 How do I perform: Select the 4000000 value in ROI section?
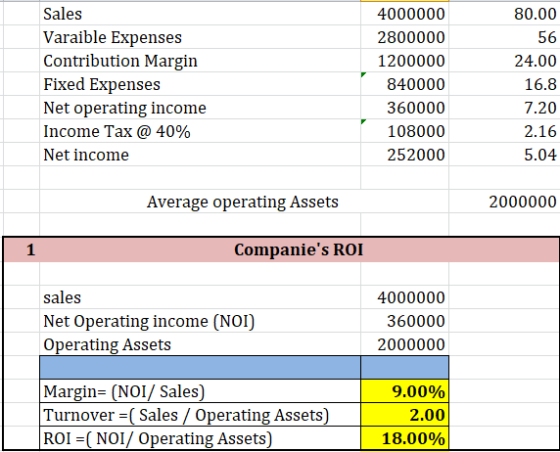405,297
